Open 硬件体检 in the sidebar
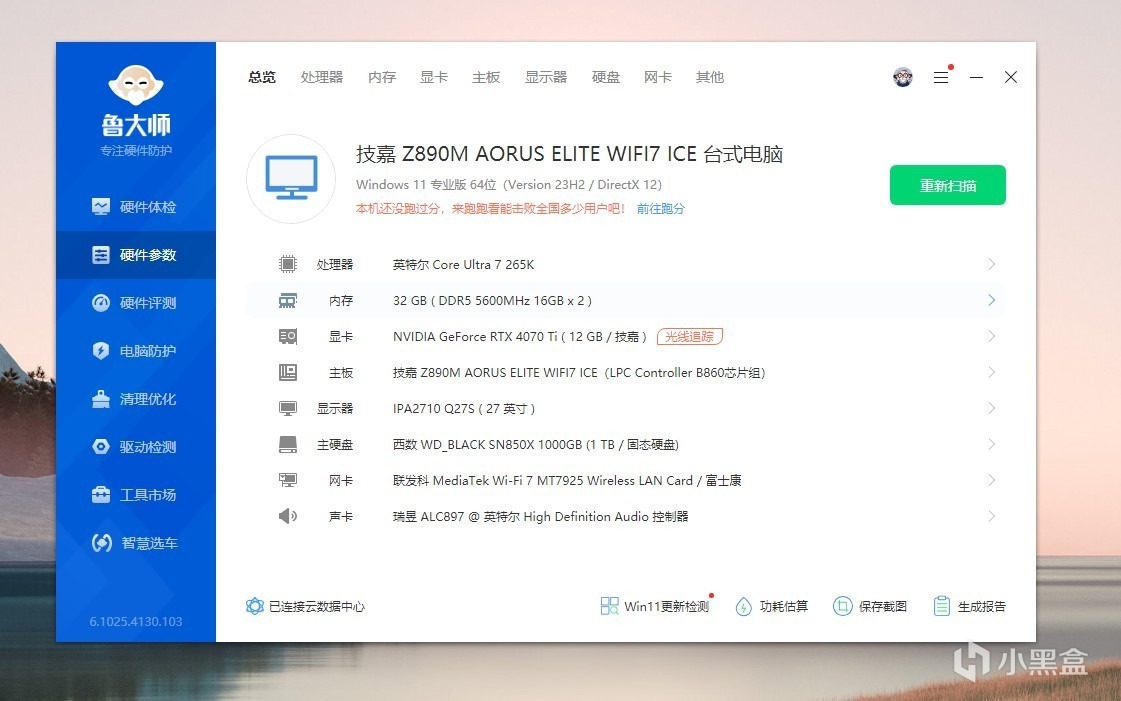 (135, 207)
